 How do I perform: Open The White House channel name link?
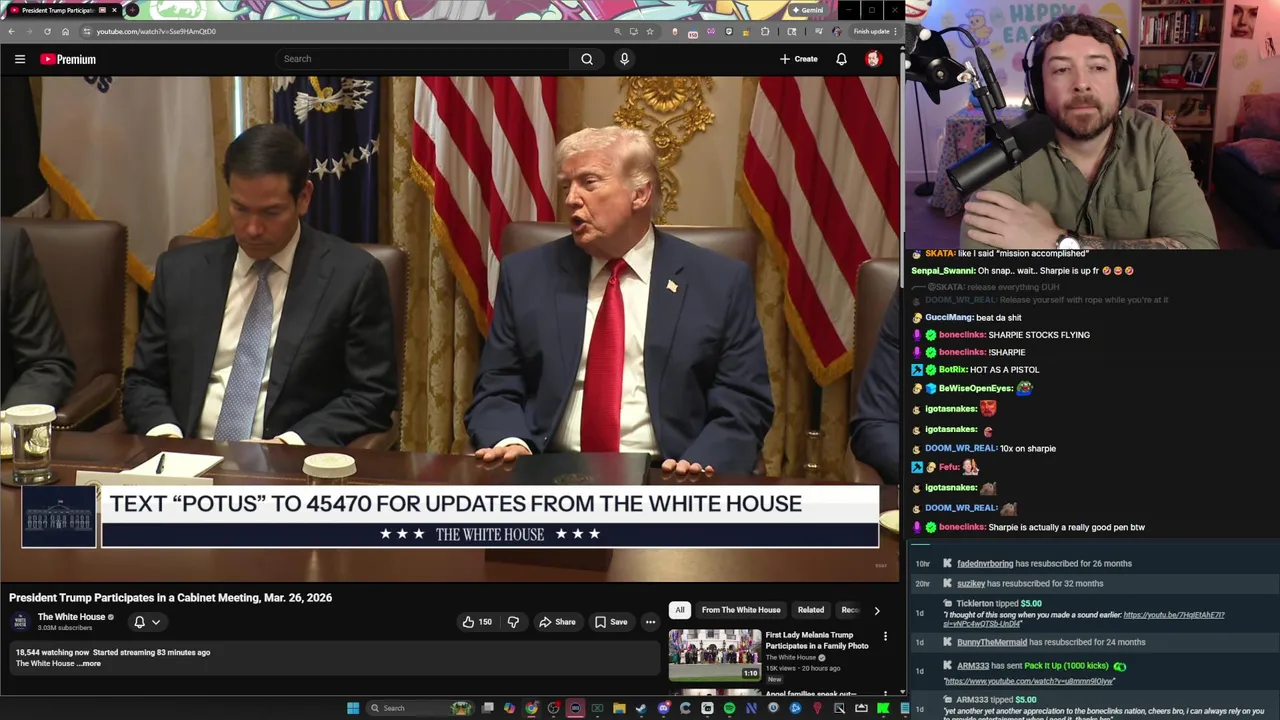pyautogui.click(x=71, y=617)
